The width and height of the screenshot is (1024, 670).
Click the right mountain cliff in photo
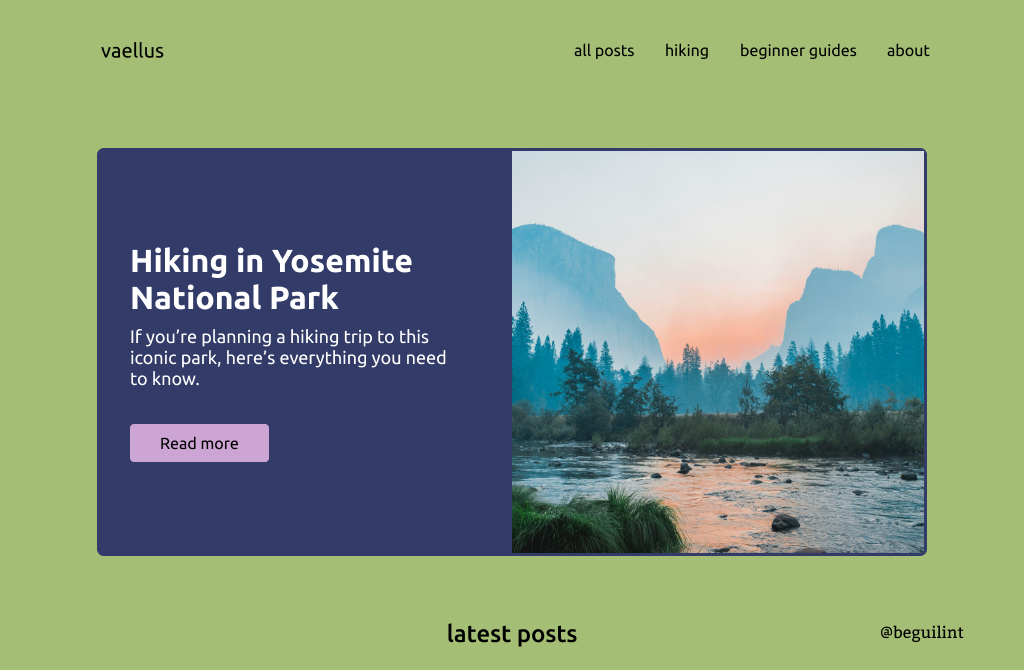[862, 287]
